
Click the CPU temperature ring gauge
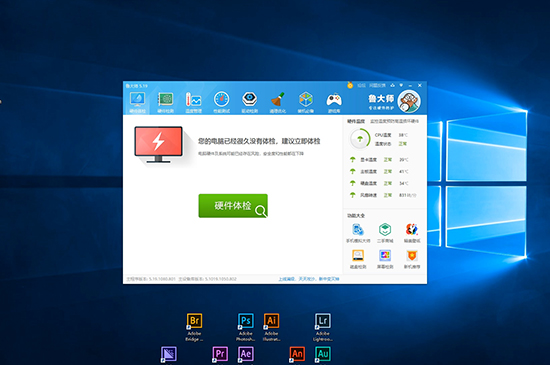(x=360, y=139)
